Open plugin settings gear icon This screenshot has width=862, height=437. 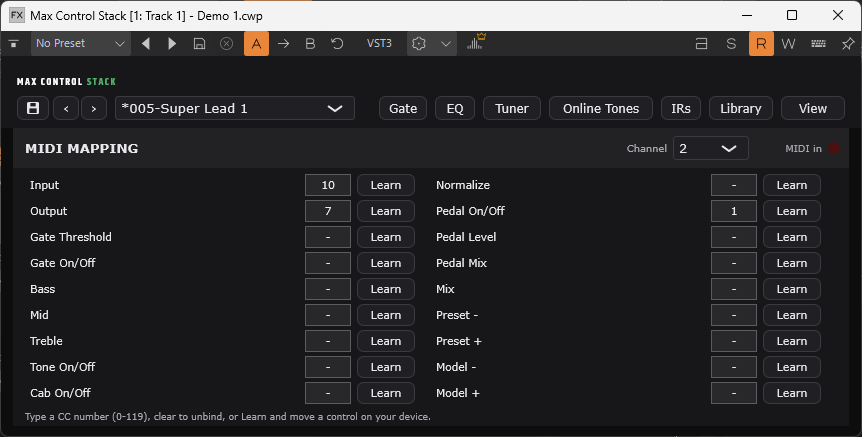419,43
